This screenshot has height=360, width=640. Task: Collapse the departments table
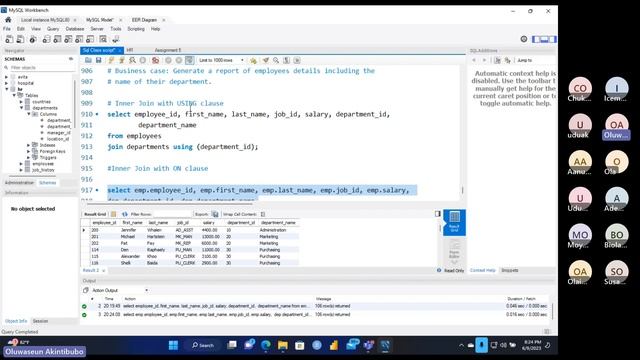pos(21,108)
